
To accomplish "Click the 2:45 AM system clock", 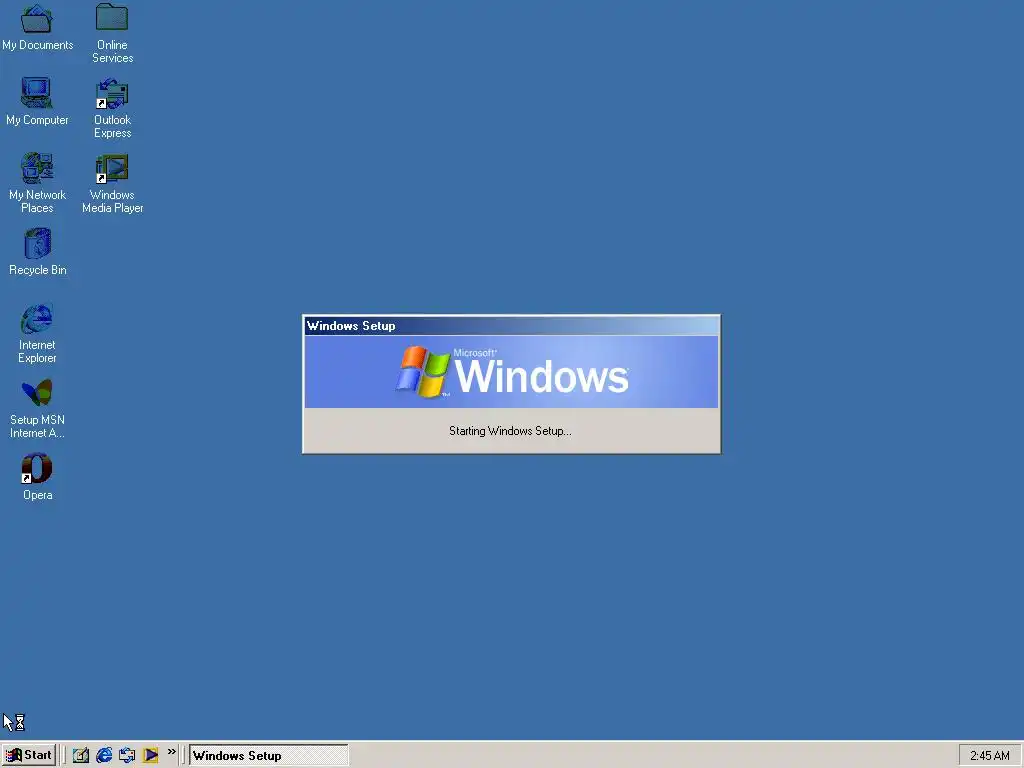I will 989,756.
